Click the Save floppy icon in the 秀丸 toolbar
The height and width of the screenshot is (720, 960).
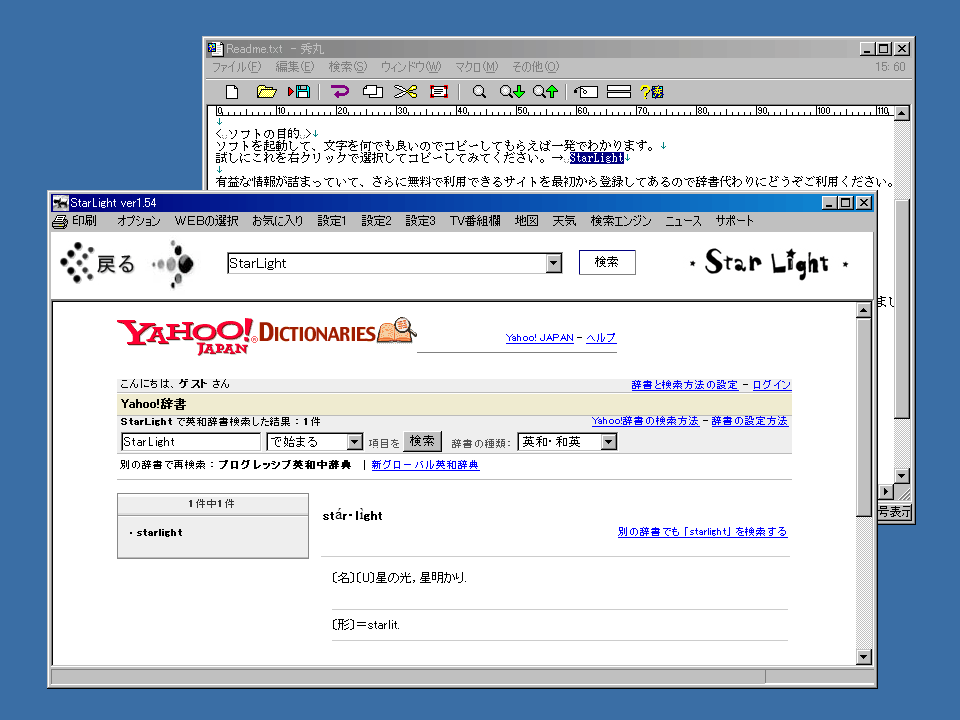(x=299, y=92)
